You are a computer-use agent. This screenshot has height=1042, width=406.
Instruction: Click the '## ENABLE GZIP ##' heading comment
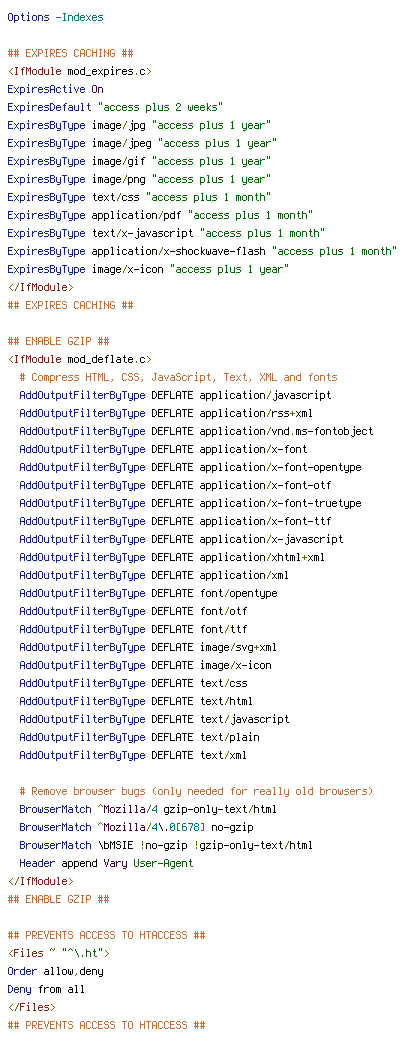pyautogui.click(x=58, y=342)
